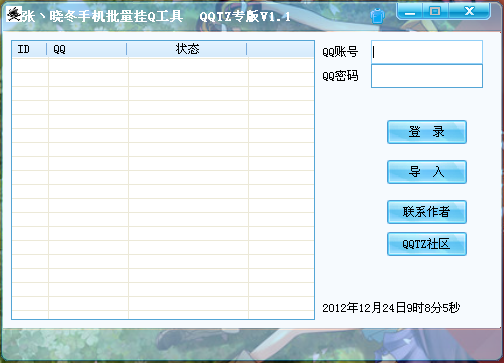Viewport: 504px width, 363px height.
Task: Click the date and time label
Action: click(x=391, y=308)
